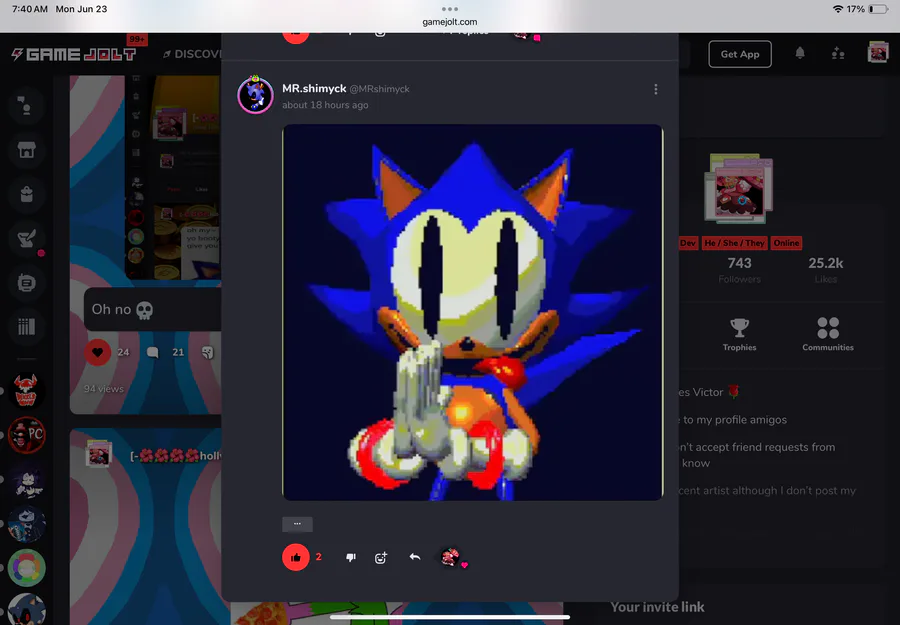This screenshot has height=625, width=900.
Task: Click the gamejolt.com address bar
Action: [x=450, y=22]
